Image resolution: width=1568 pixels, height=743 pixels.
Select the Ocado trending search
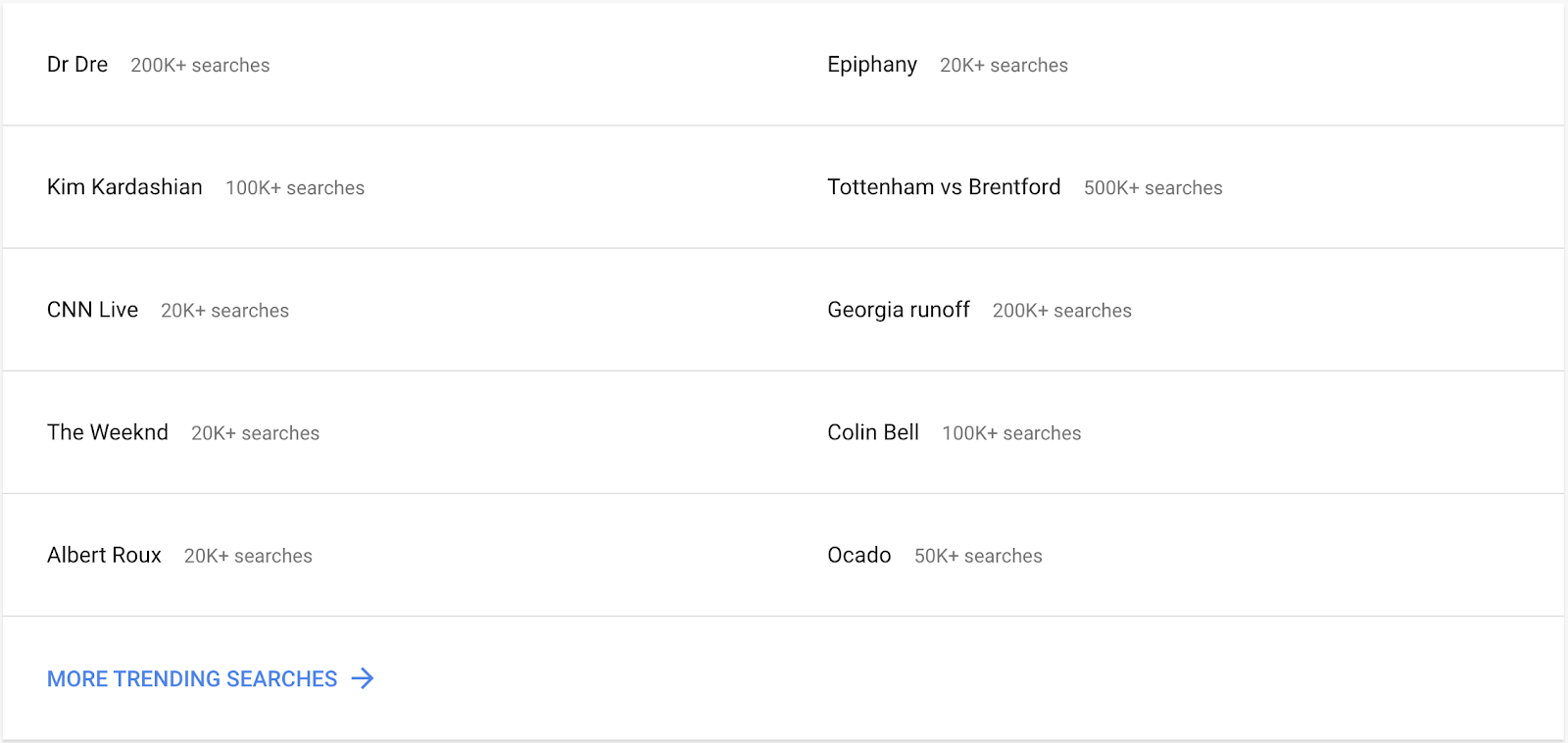tap(859, 555)
